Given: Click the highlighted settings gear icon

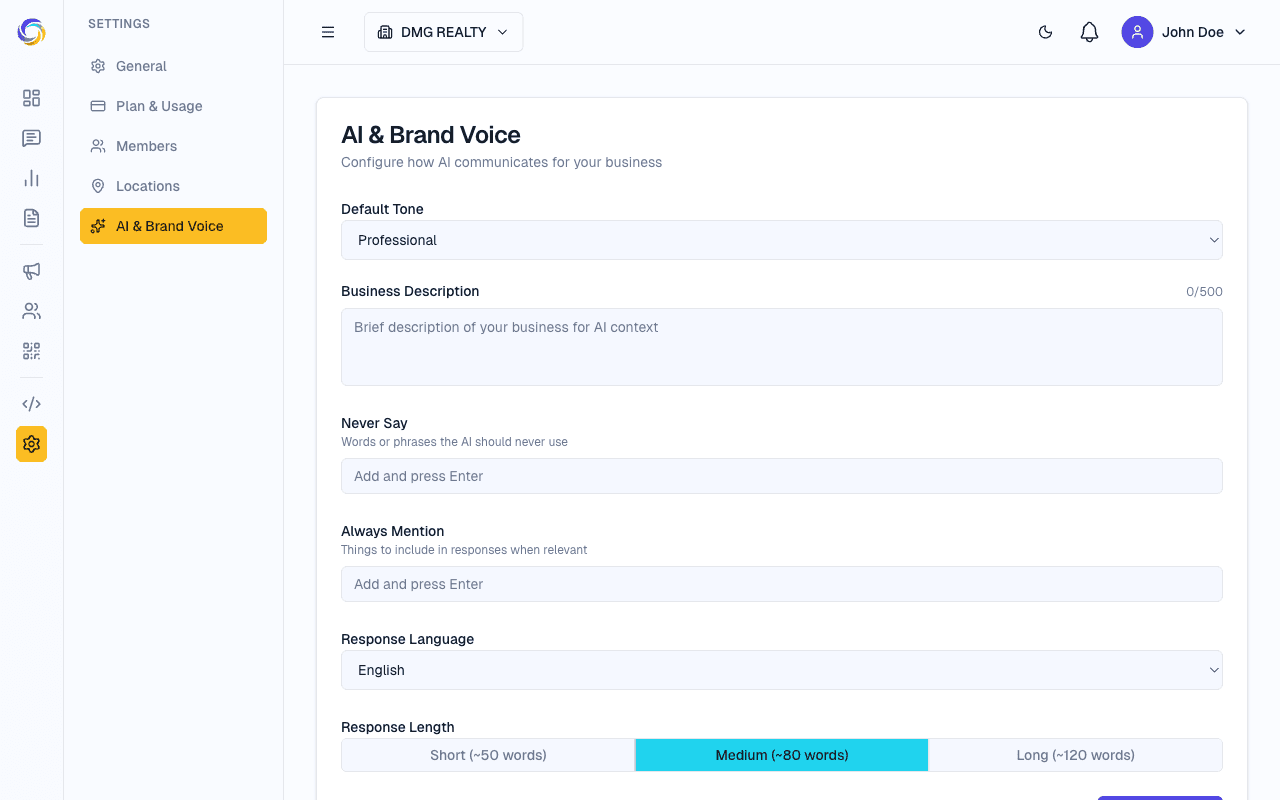Looking at the screenshot, I should pos(31,444).
